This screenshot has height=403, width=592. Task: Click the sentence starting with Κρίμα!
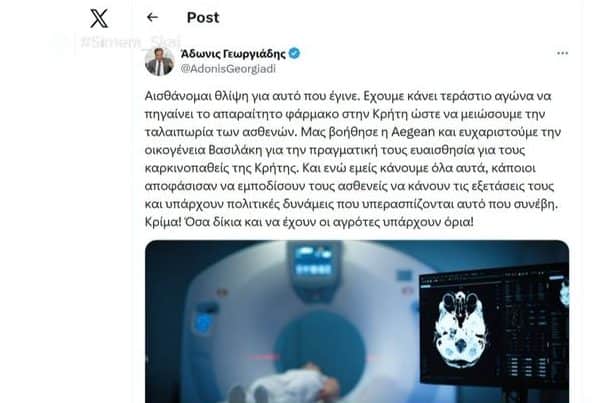point(309,222)
